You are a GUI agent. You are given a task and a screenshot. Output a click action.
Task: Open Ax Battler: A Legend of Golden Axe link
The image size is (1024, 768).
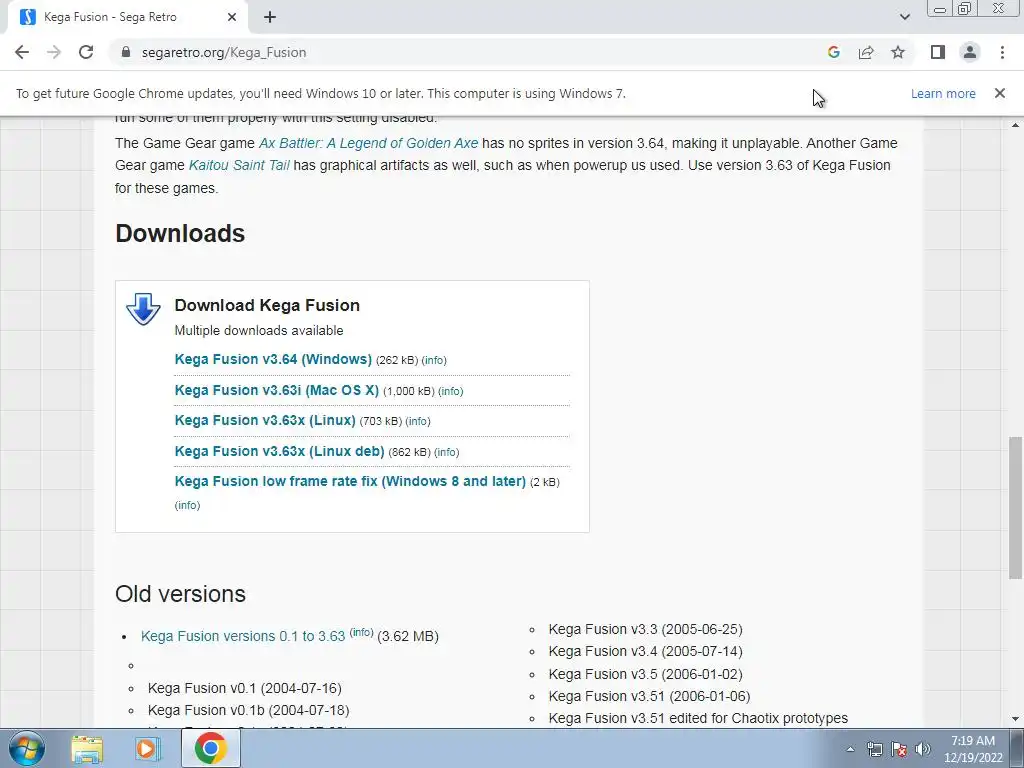(368, 143)
